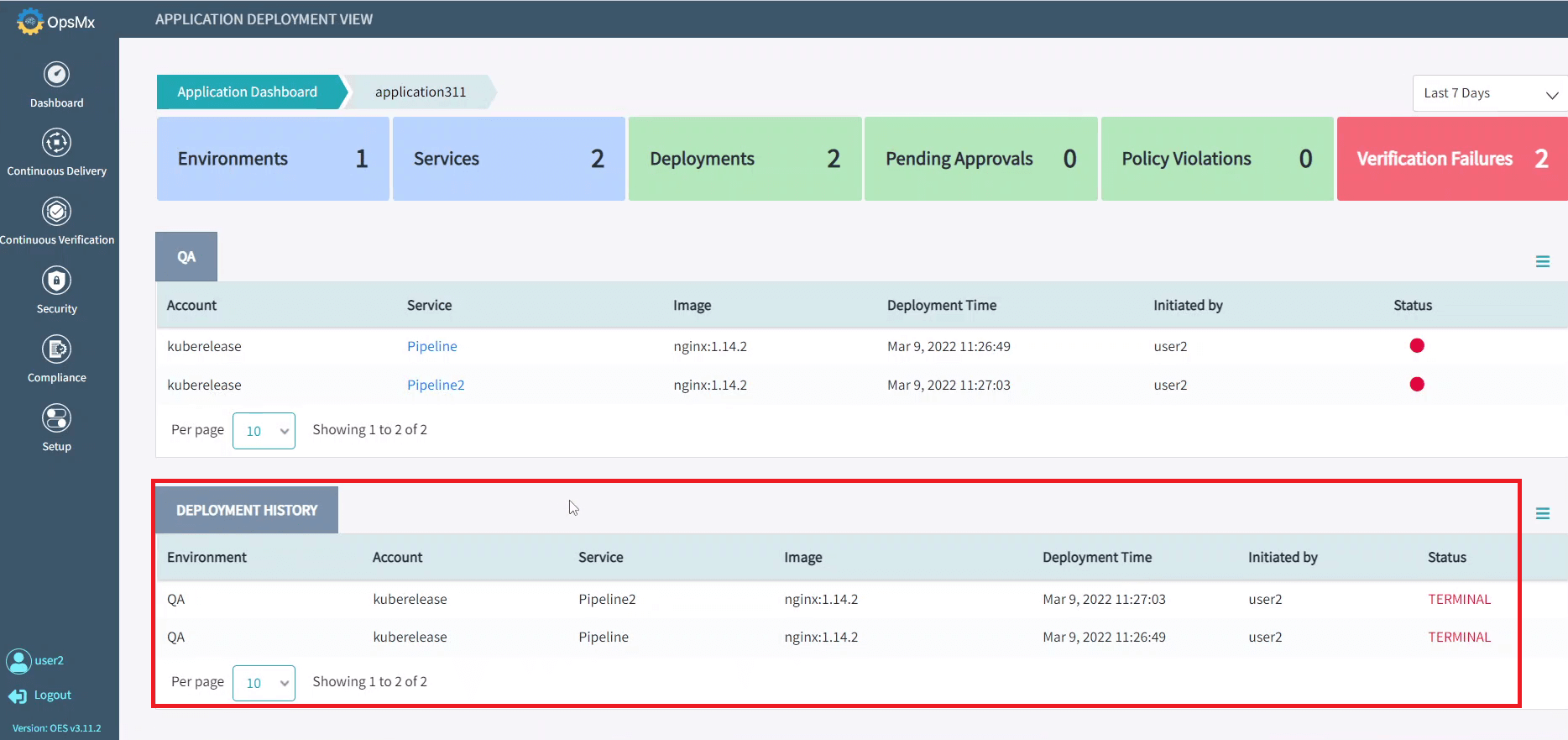The height and width of the screenshot is (740, 1568).
Task: Click the user2 username link
Action: pos(50,660)
